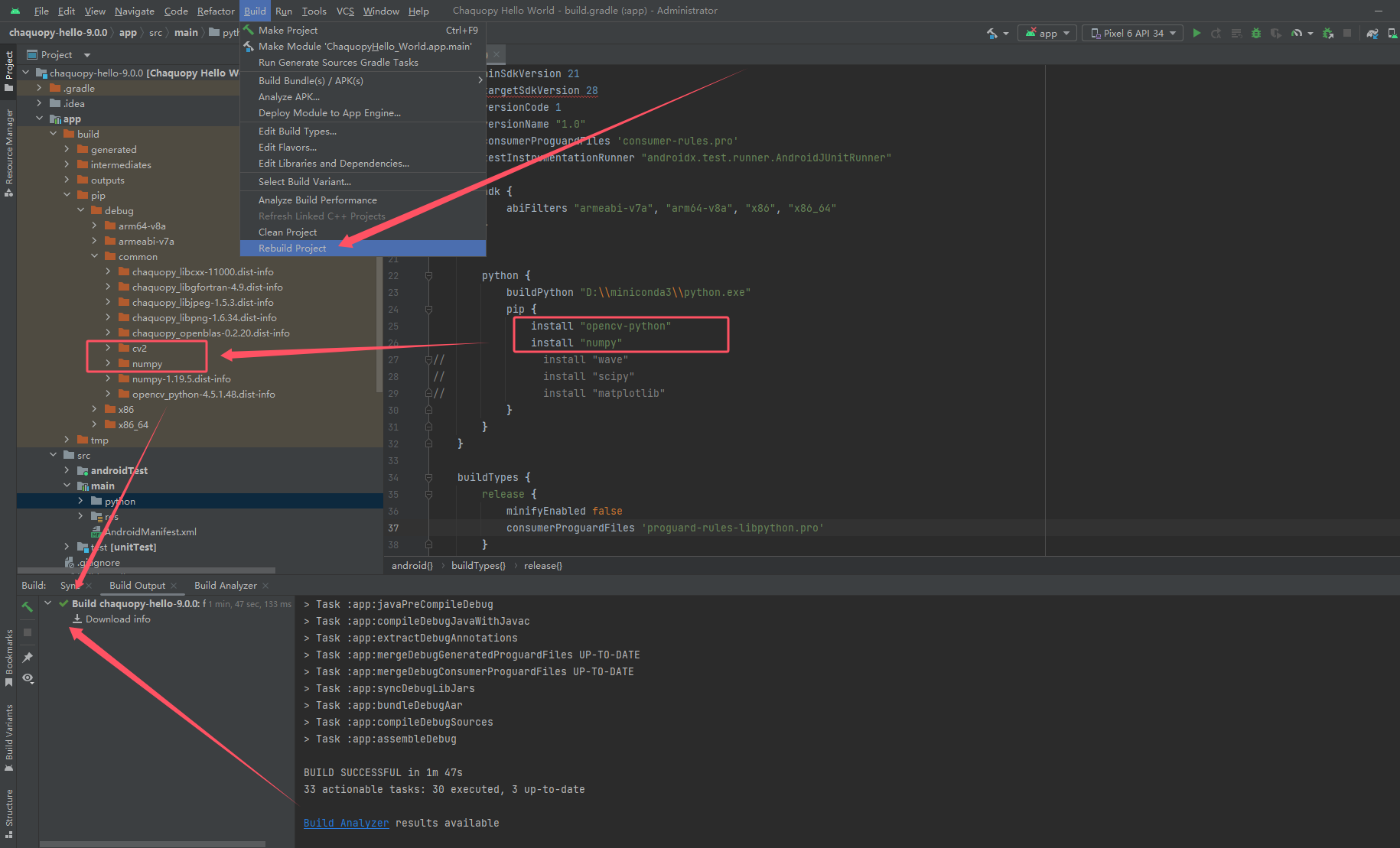Open the Device Manager icon
This screenshot has height=848, width=1400.
pyautogui.click(x=1392, y=32)
